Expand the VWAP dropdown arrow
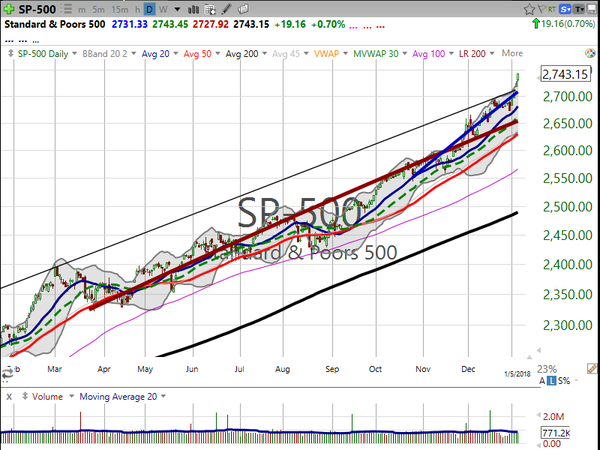This screenshot has height=450, width=600. click(346, 54)
